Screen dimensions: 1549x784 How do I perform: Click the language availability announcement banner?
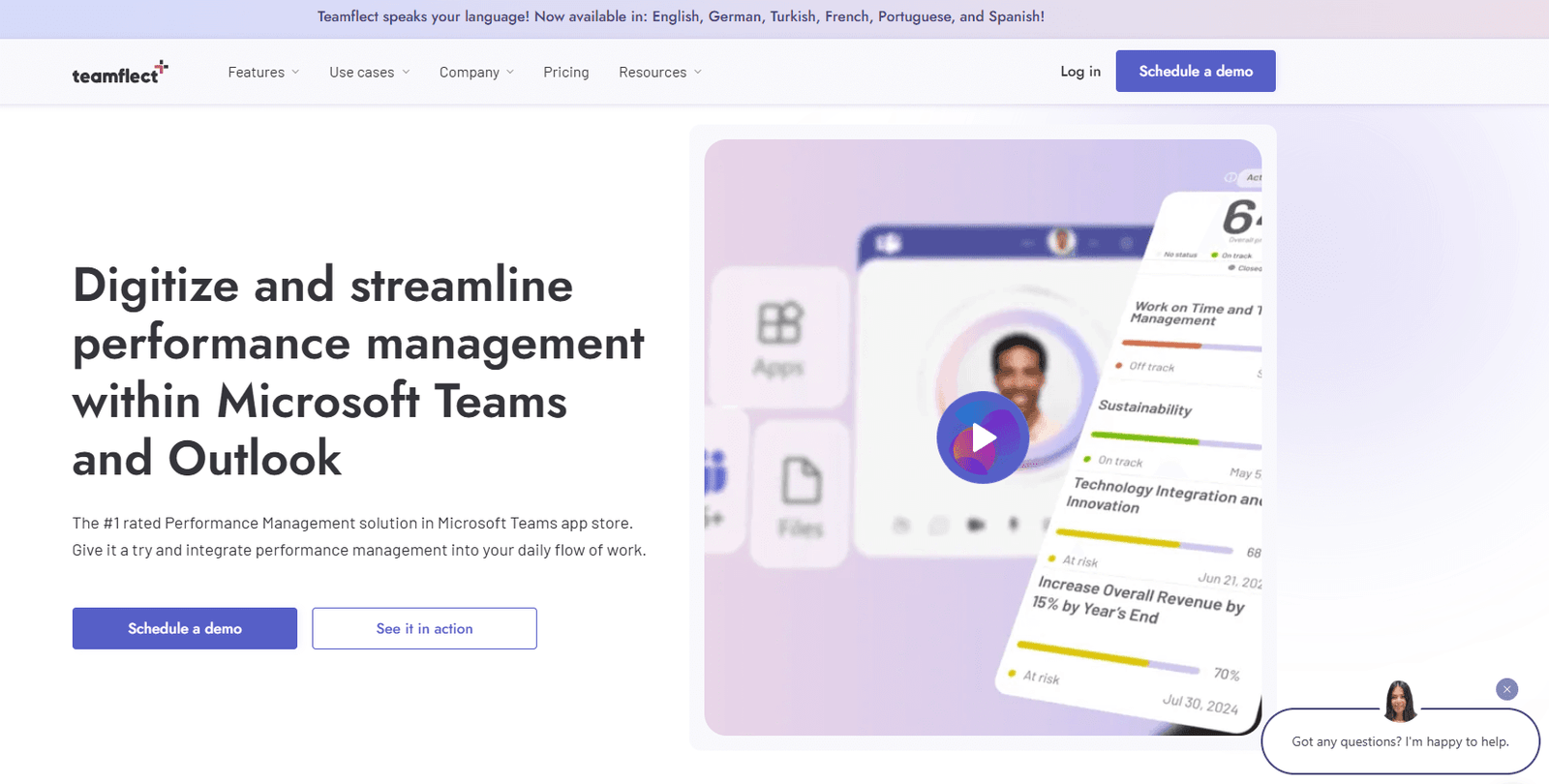(x=681, y=16)
